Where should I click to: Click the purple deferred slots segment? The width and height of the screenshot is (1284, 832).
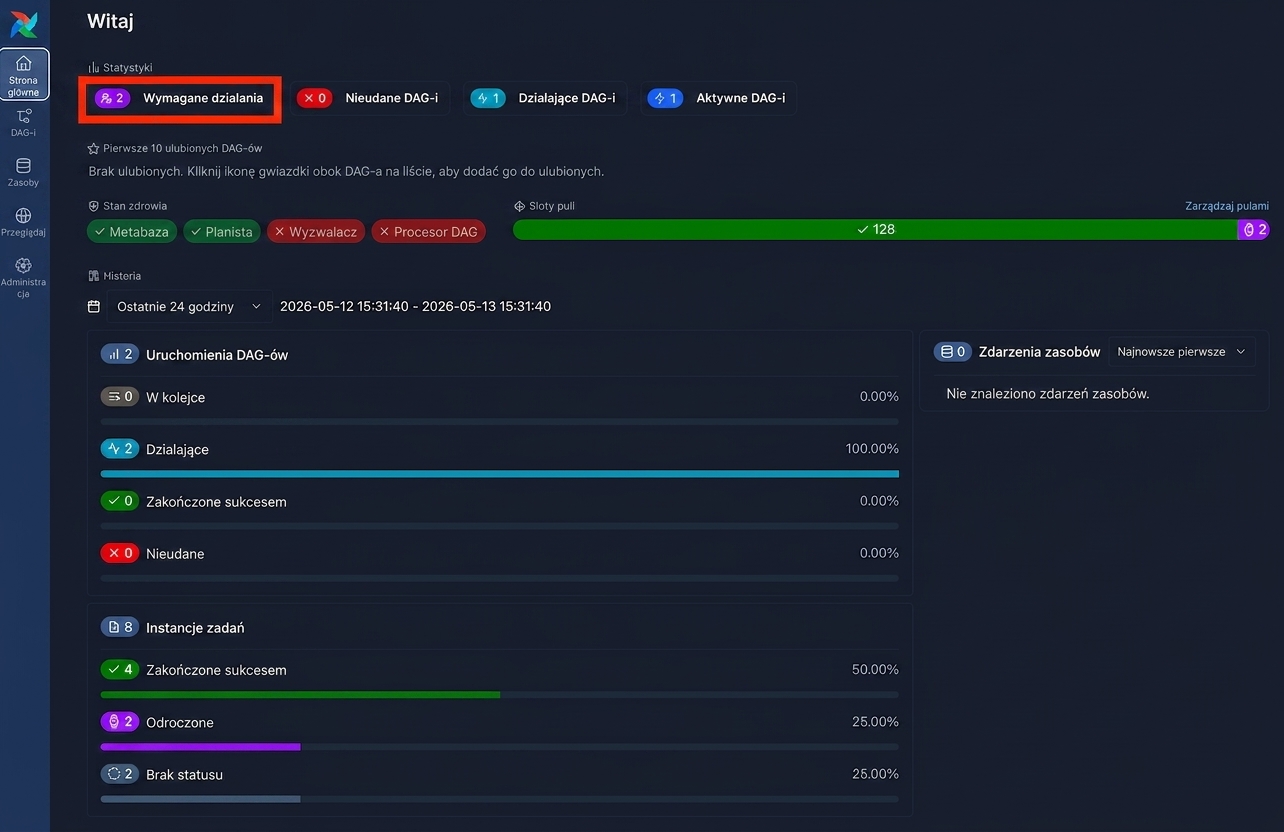(1253, 229)
